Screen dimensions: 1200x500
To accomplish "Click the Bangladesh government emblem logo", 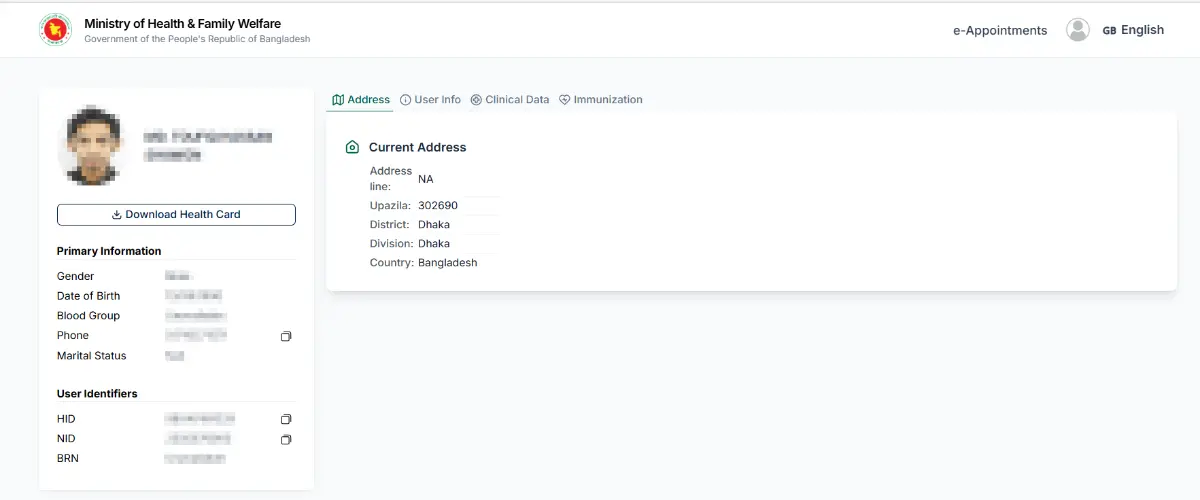I will (55, 30).
